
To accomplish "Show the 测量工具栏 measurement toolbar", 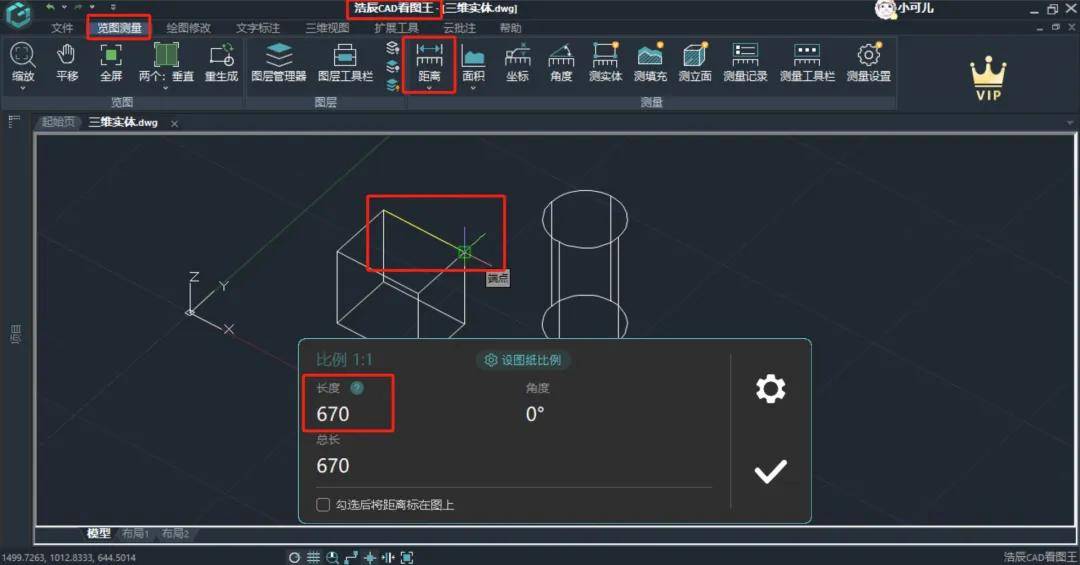I will point(807,62).
